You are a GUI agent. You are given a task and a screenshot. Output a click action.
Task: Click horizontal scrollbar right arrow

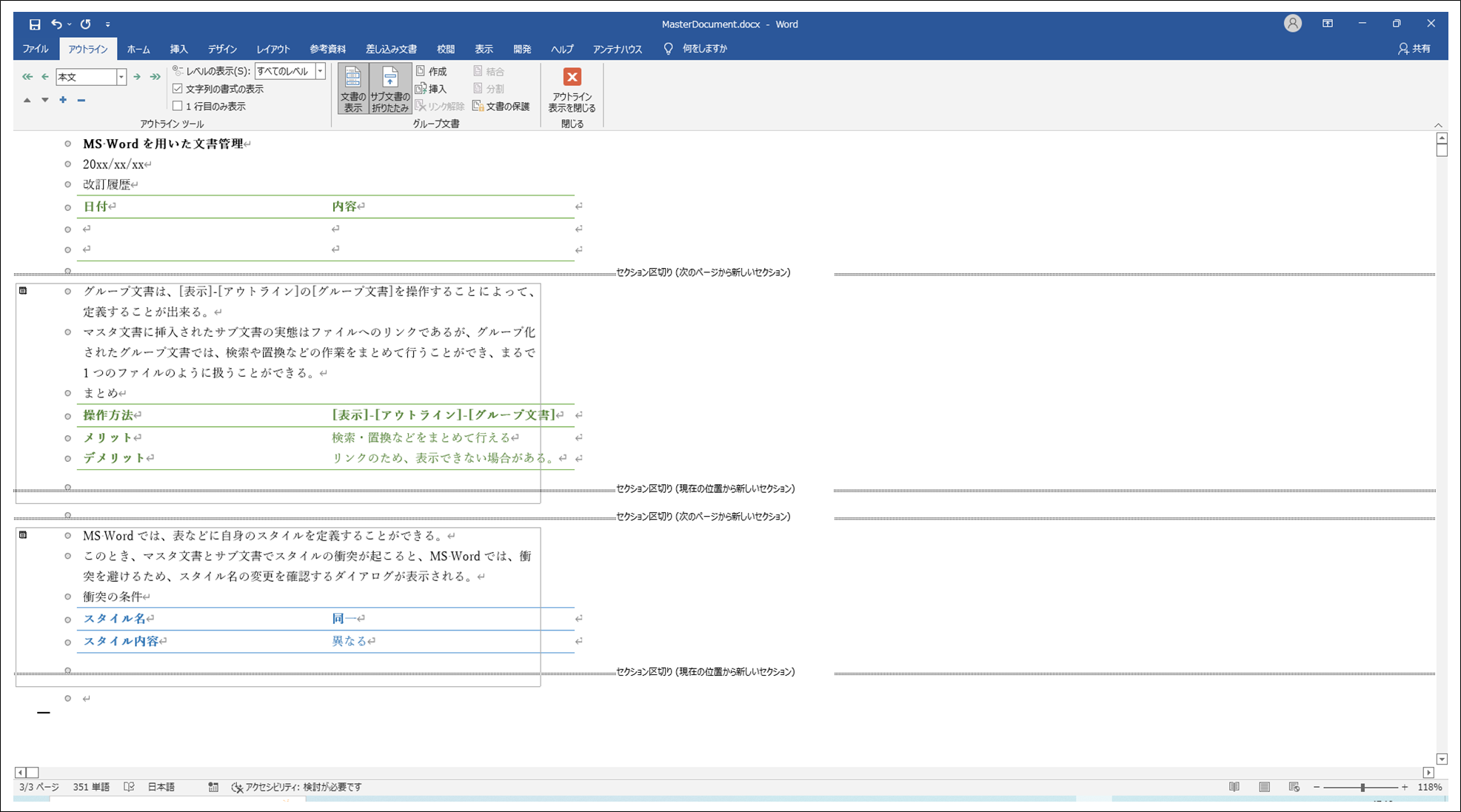(x=1428, y=772)
